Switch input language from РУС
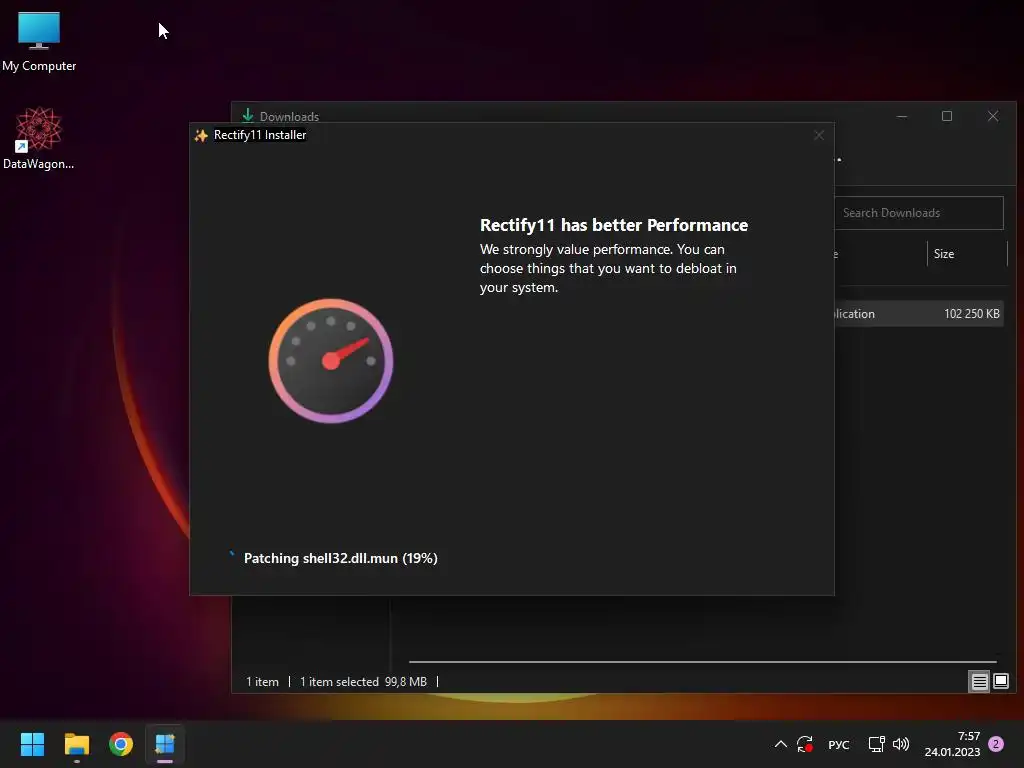Screen dimensions: 1024x768 point(839,744)
